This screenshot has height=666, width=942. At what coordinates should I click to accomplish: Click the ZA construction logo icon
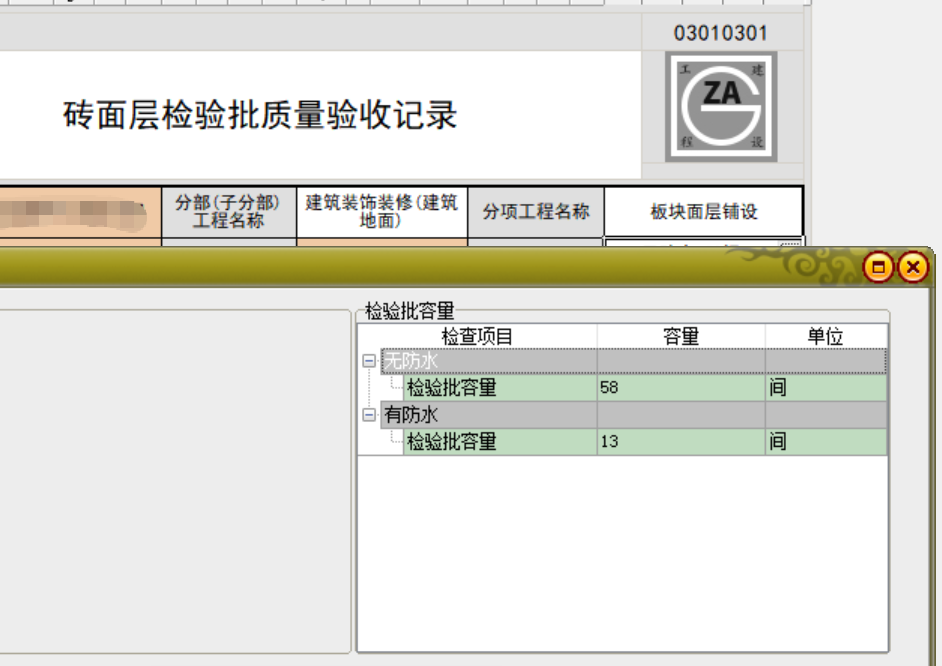[721, 106]
